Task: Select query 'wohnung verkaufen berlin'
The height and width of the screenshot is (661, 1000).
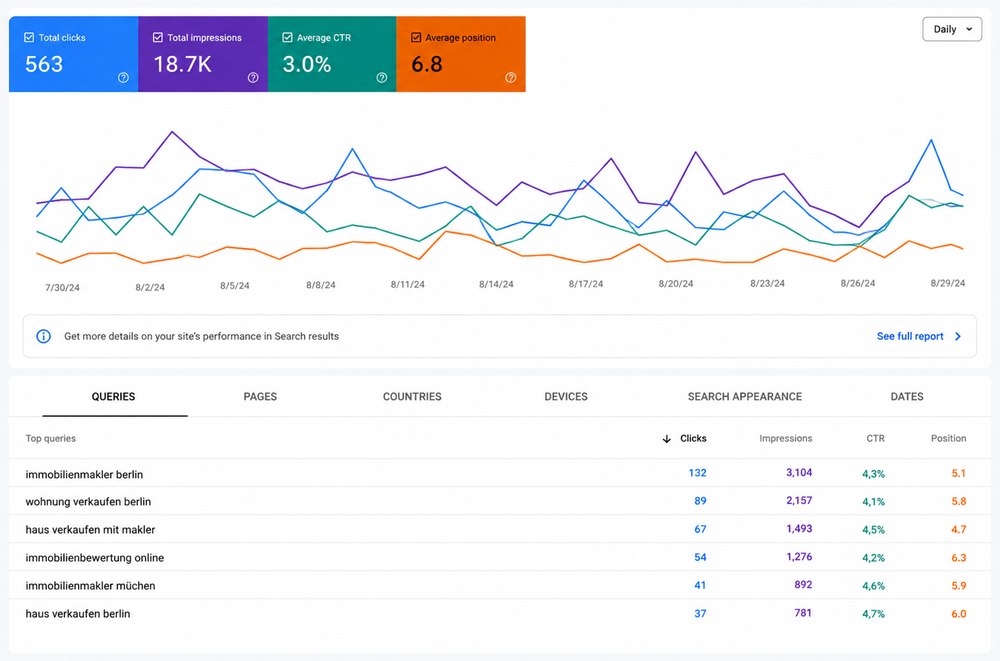Action: click(x=88, y=501)
